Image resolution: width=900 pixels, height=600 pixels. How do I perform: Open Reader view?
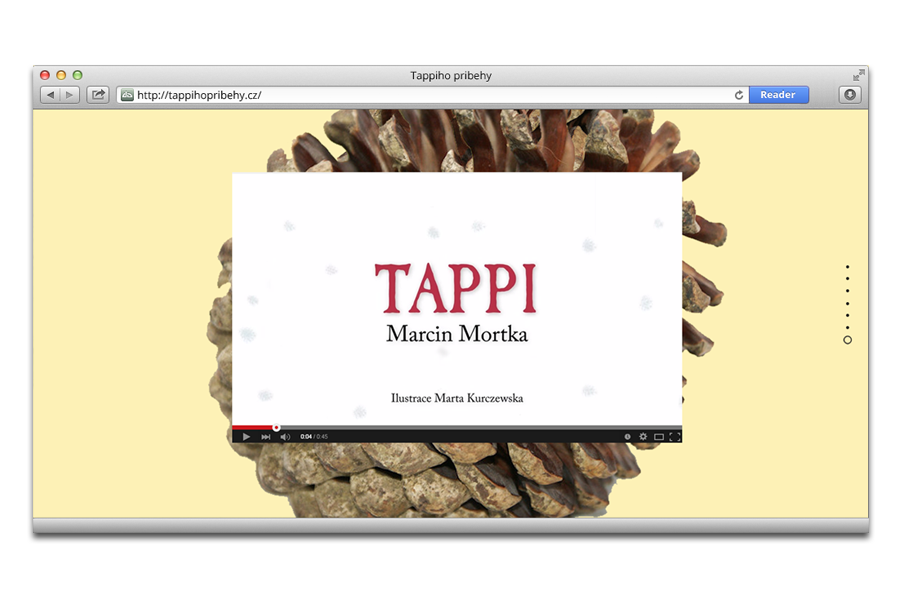778,95
